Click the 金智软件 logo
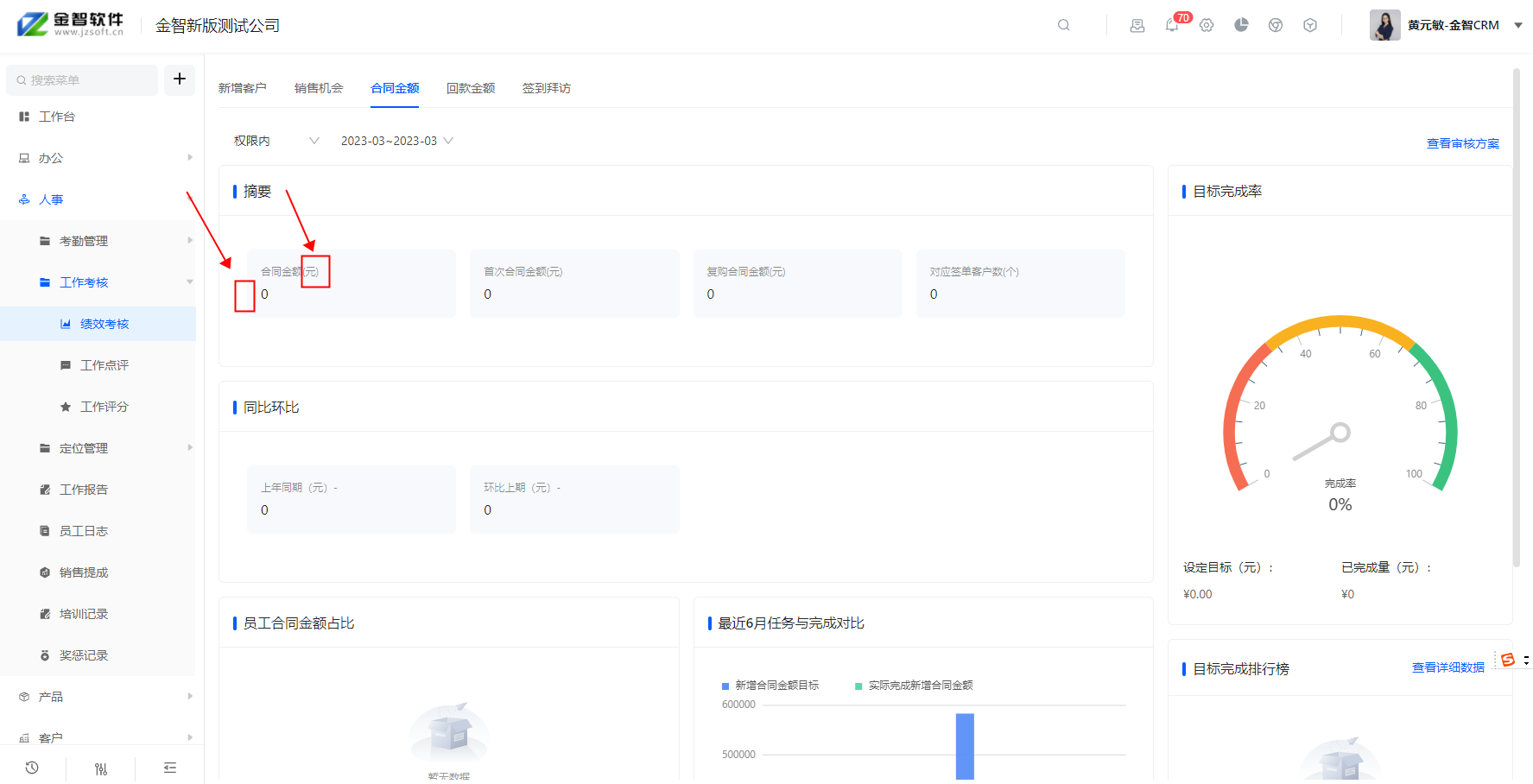 point(71,24)
